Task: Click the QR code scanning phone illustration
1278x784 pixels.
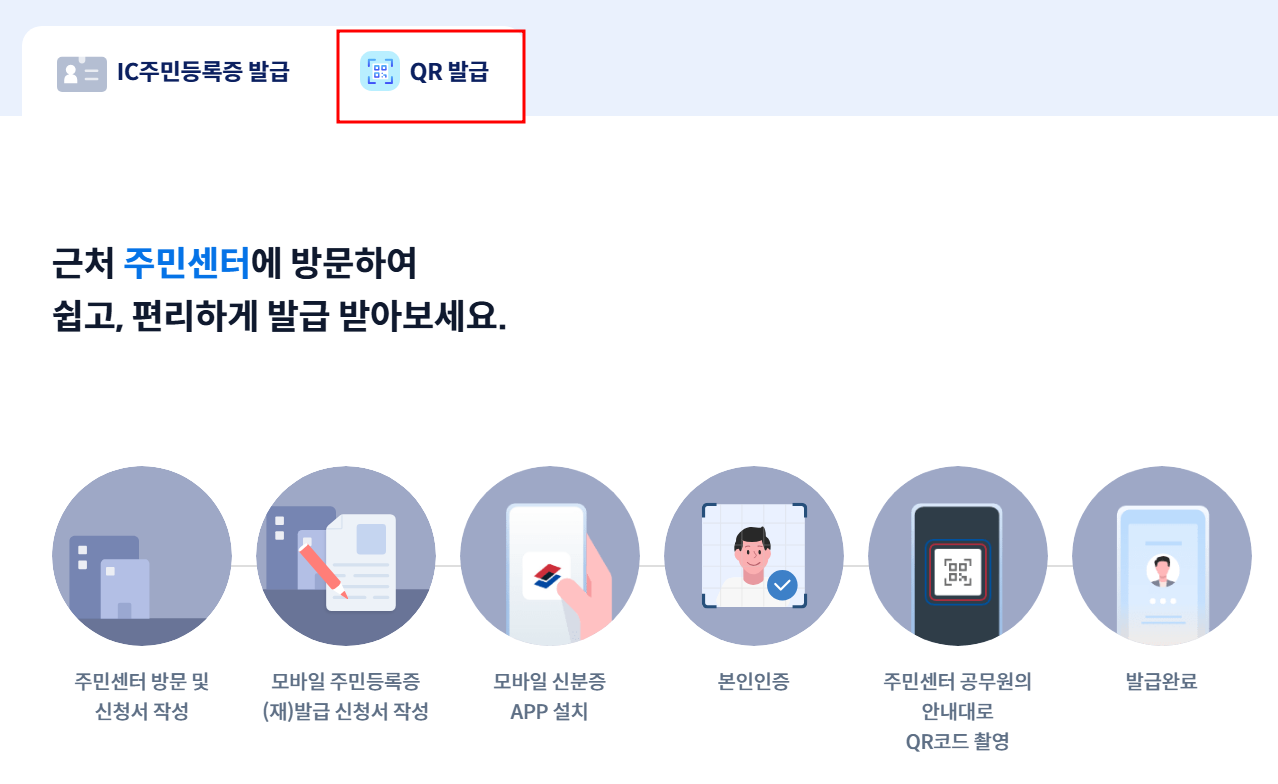Action: coord(958,556)
